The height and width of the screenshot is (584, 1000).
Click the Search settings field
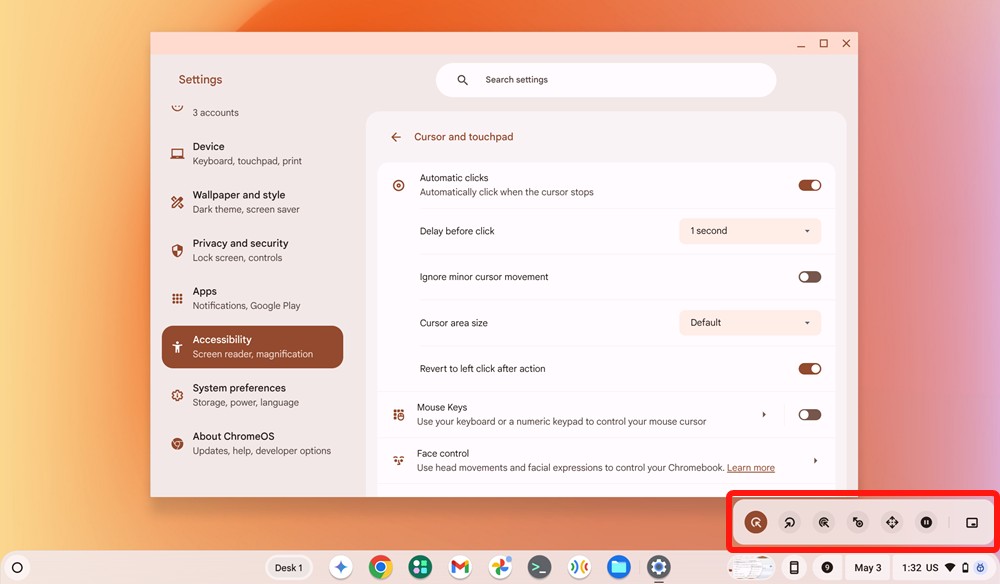point(605,79)
